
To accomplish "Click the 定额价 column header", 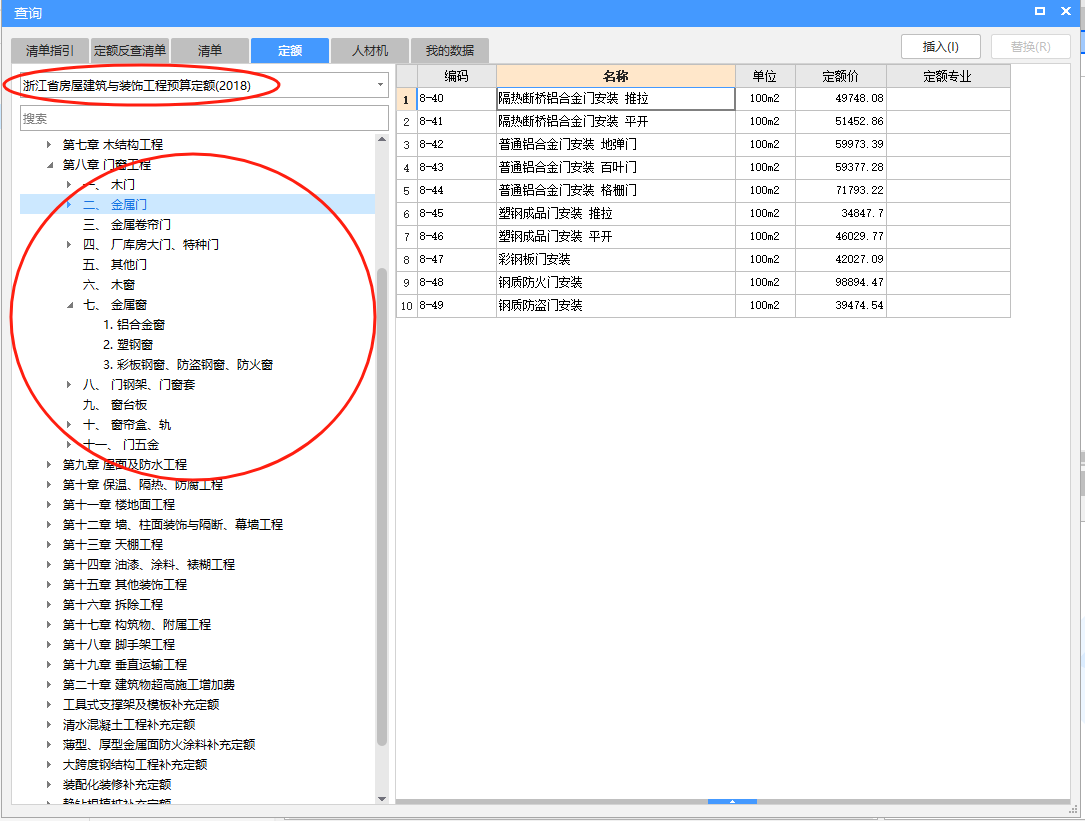I will 841,76.
